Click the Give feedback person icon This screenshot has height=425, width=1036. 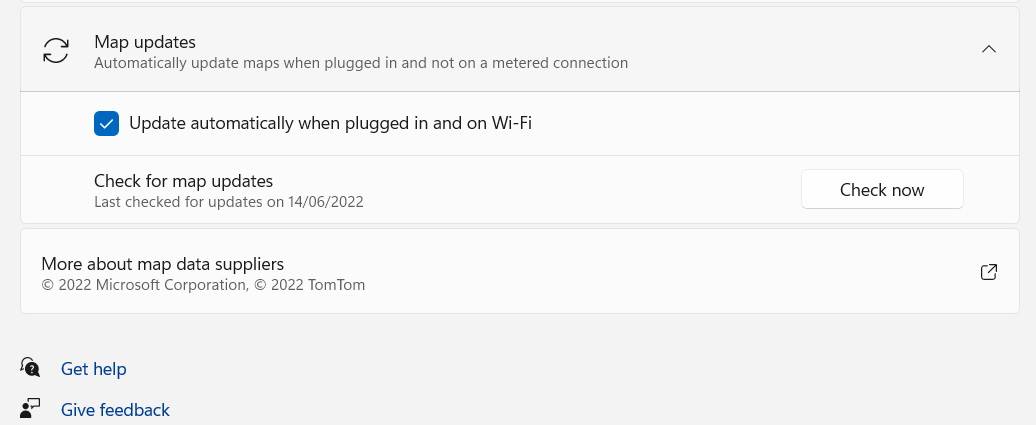[x=30, y=409]
